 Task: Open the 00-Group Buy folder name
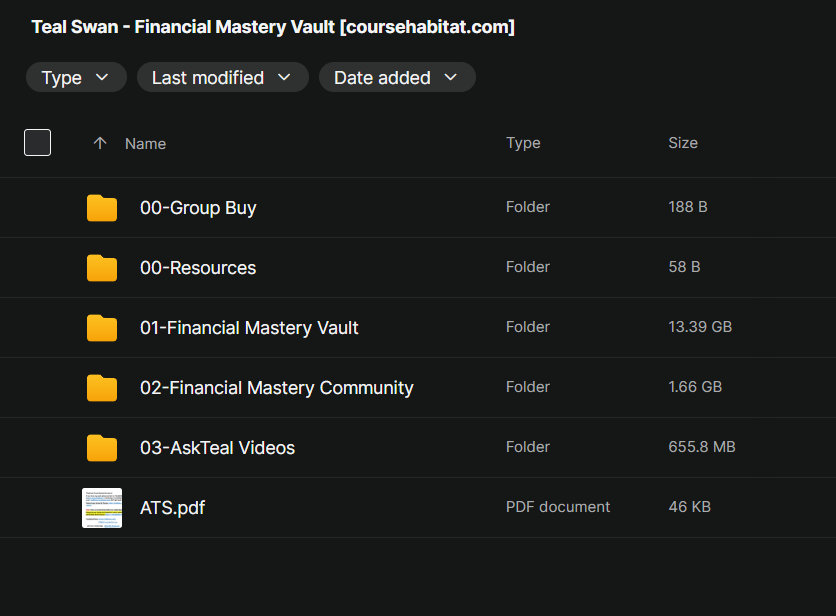coord(198,207)
